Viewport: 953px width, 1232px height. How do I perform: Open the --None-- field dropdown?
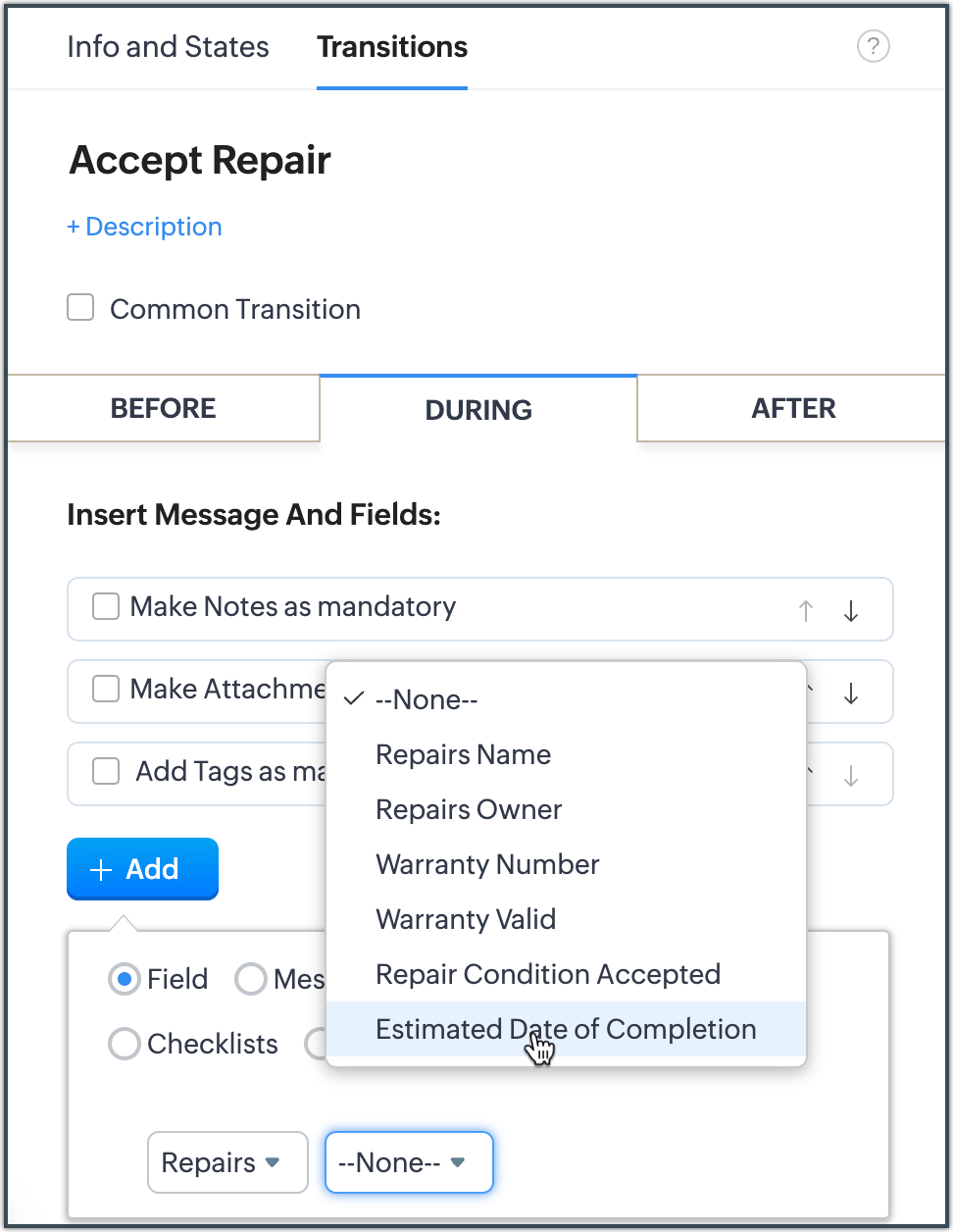(408, 1162)
